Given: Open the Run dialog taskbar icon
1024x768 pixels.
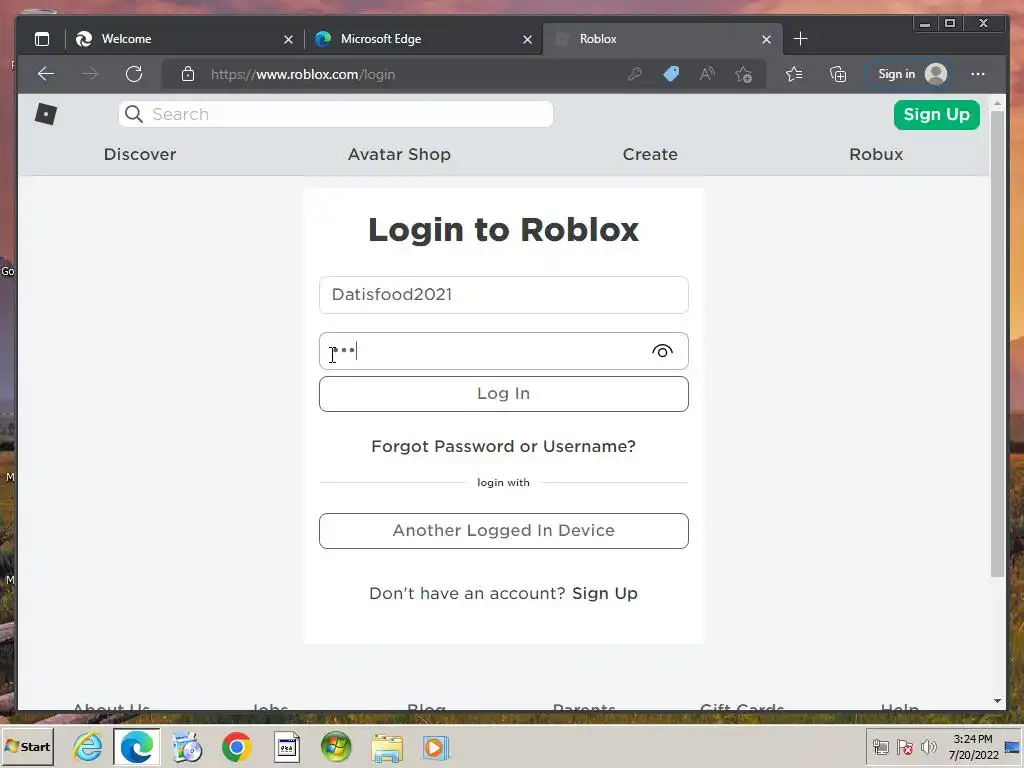Looking at the screenshot, I should [287, 747].
